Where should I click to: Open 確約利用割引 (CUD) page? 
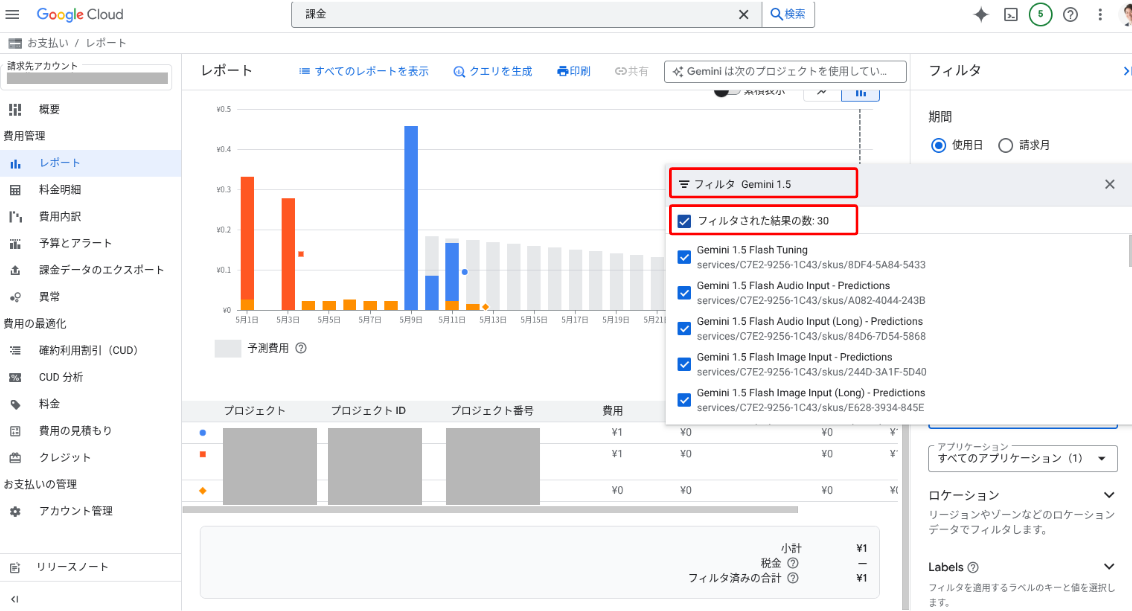click(90, 350)
